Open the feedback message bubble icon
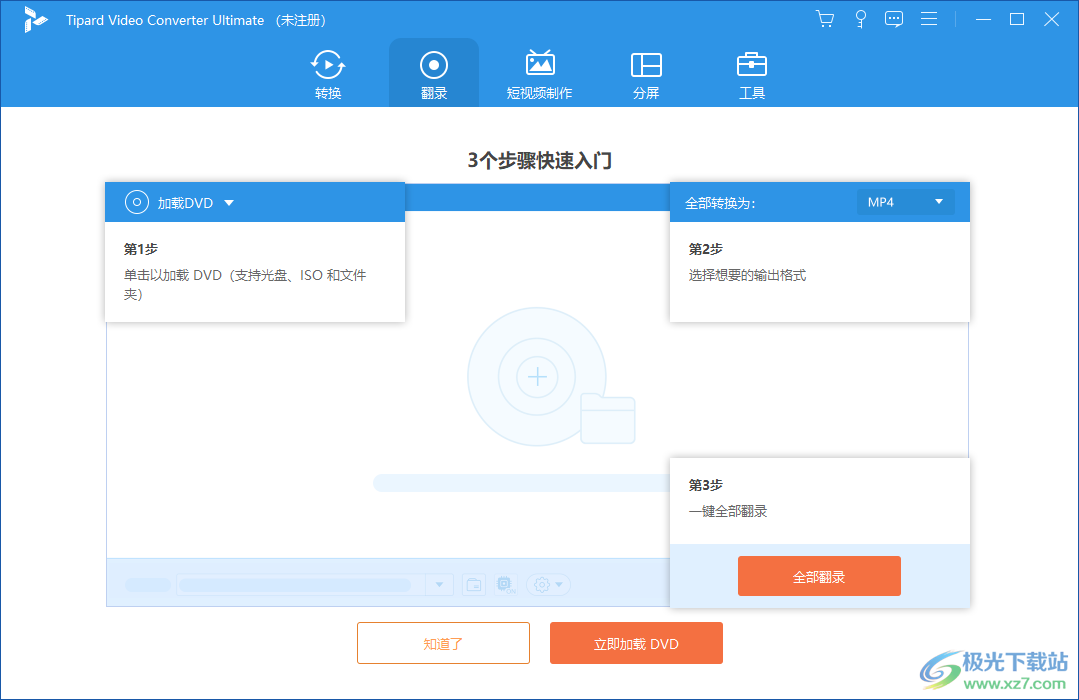This screenshot has height=700, width=1079. (893, 18)
